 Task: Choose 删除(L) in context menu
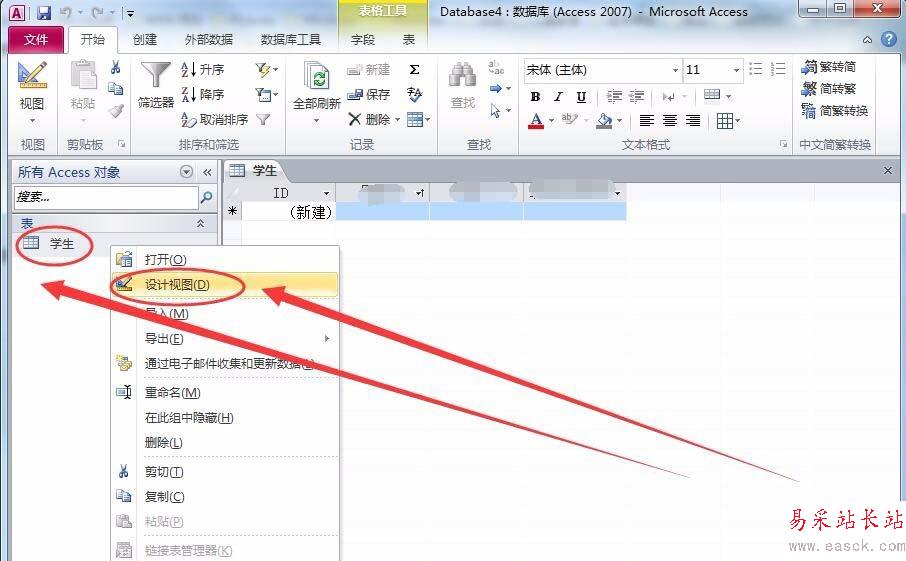point(224,443)
